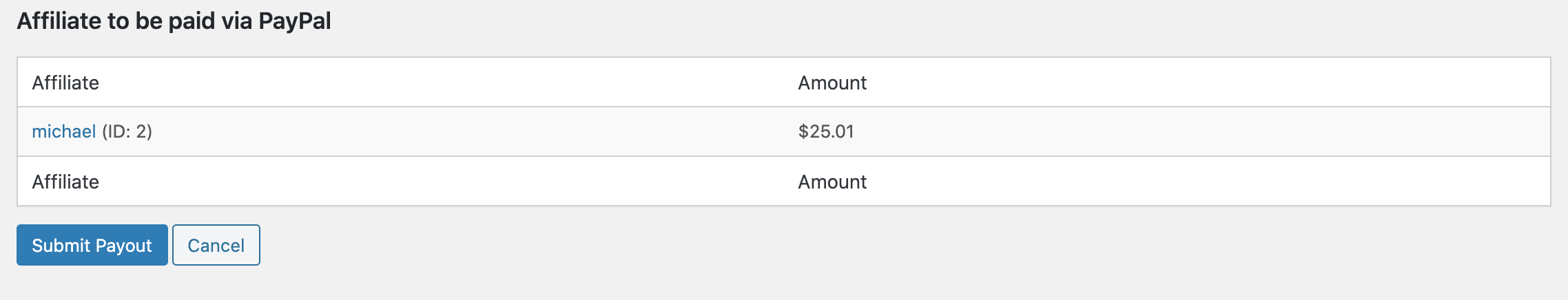1568x300 pixels.
Task: Open the michael affiliate link
Action: click(x=63, y=131)
